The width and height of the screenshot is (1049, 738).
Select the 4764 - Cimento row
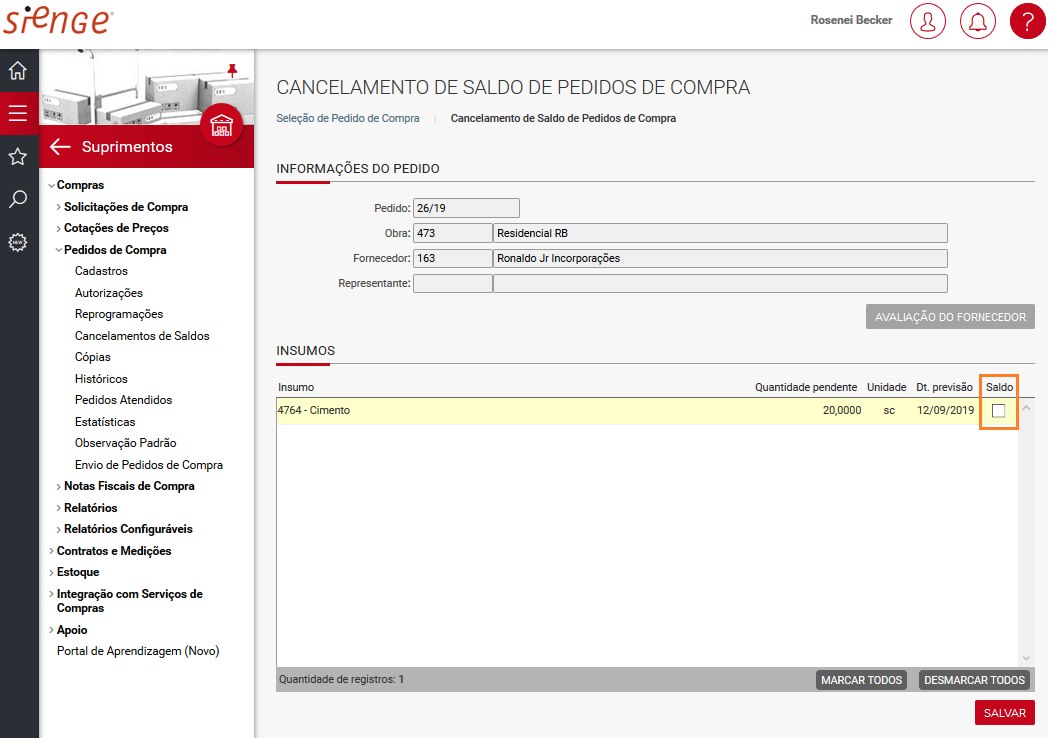click(x=647, y=410)
